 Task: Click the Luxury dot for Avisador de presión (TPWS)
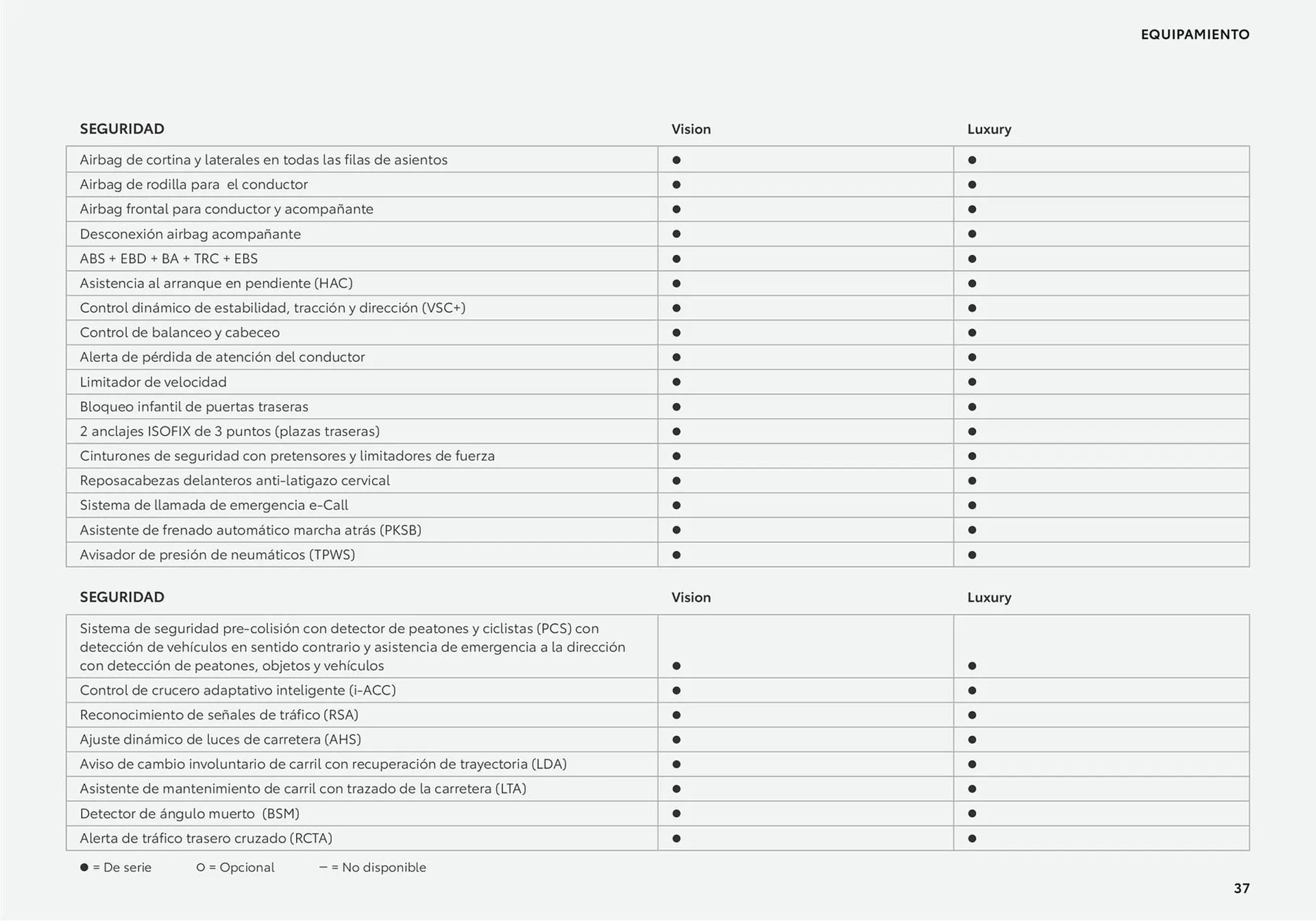coord(972,555)
